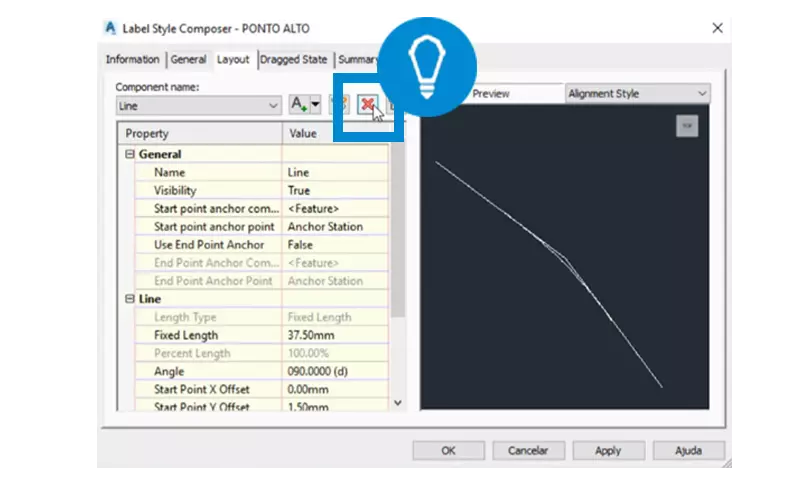Select the Visibility value 'True'
795x485 pixels.
tap(335, 191)
